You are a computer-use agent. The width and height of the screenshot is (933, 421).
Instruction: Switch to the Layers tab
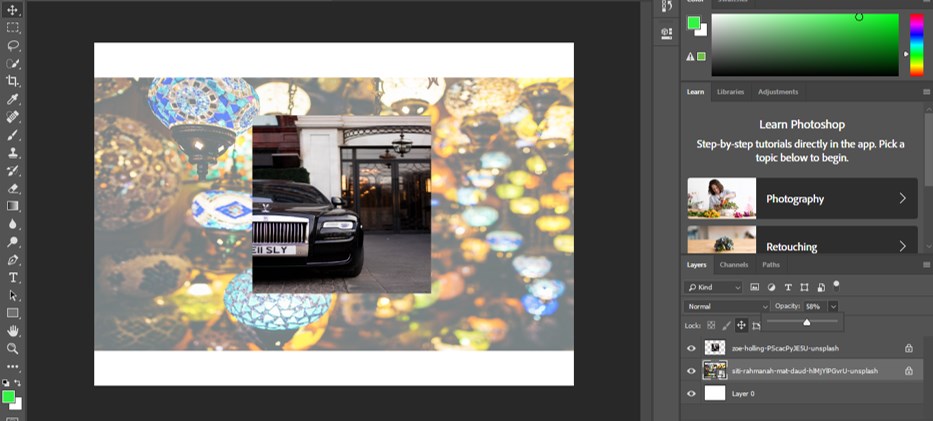point(696,265)
